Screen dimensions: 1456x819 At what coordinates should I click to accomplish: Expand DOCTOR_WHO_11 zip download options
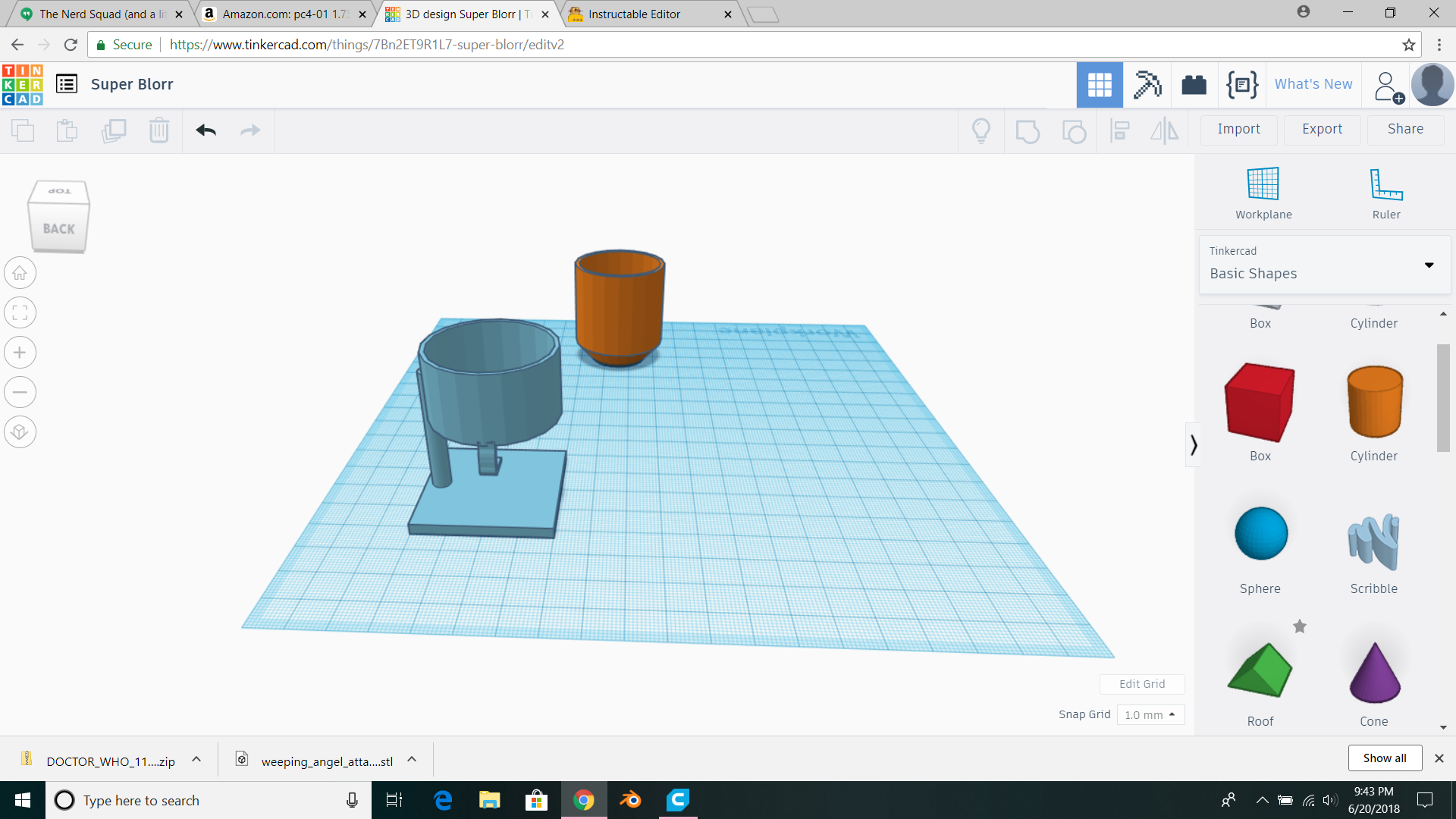196,759
